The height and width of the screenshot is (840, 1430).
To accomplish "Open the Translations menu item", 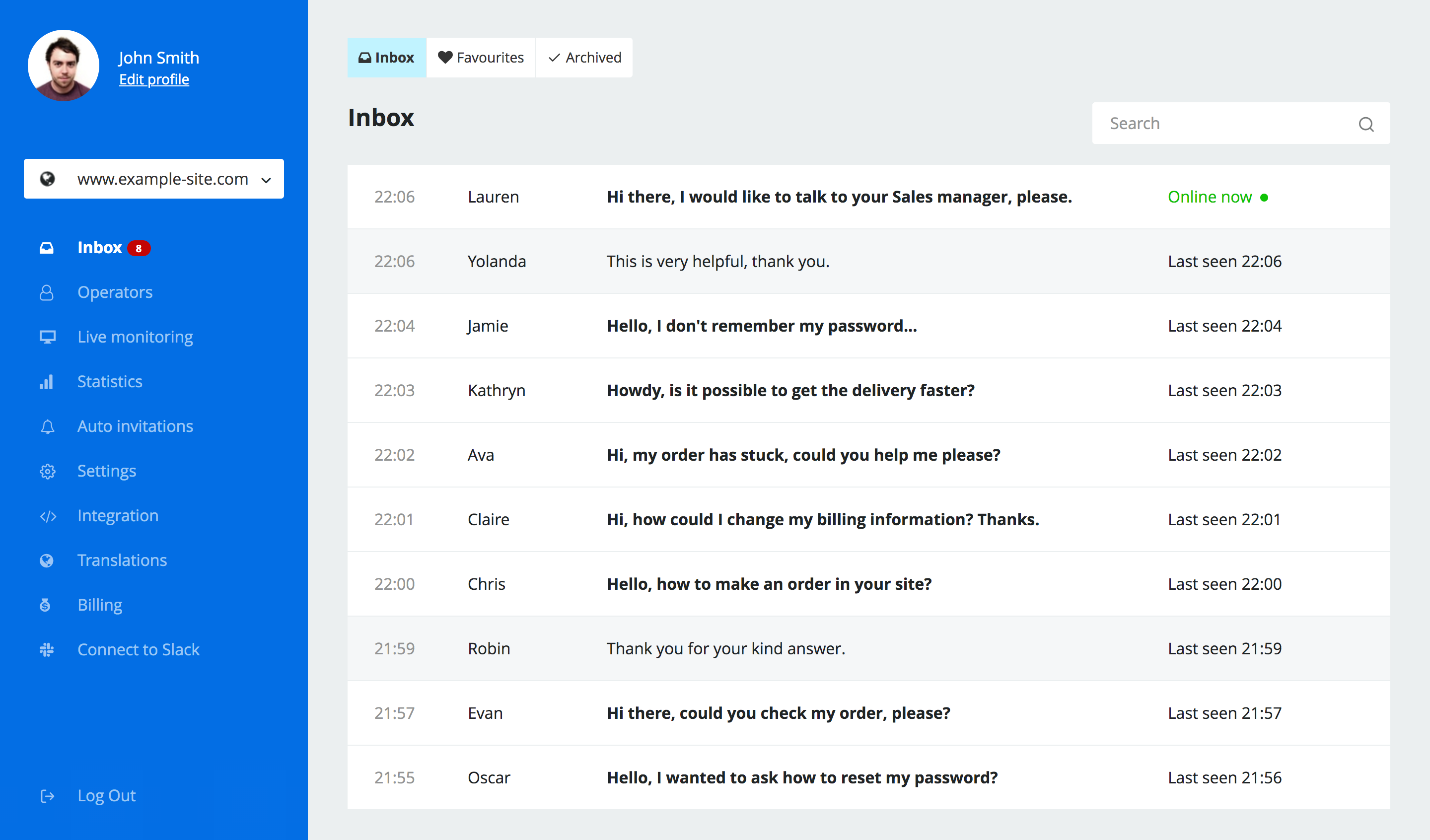I will pos(122,560).
